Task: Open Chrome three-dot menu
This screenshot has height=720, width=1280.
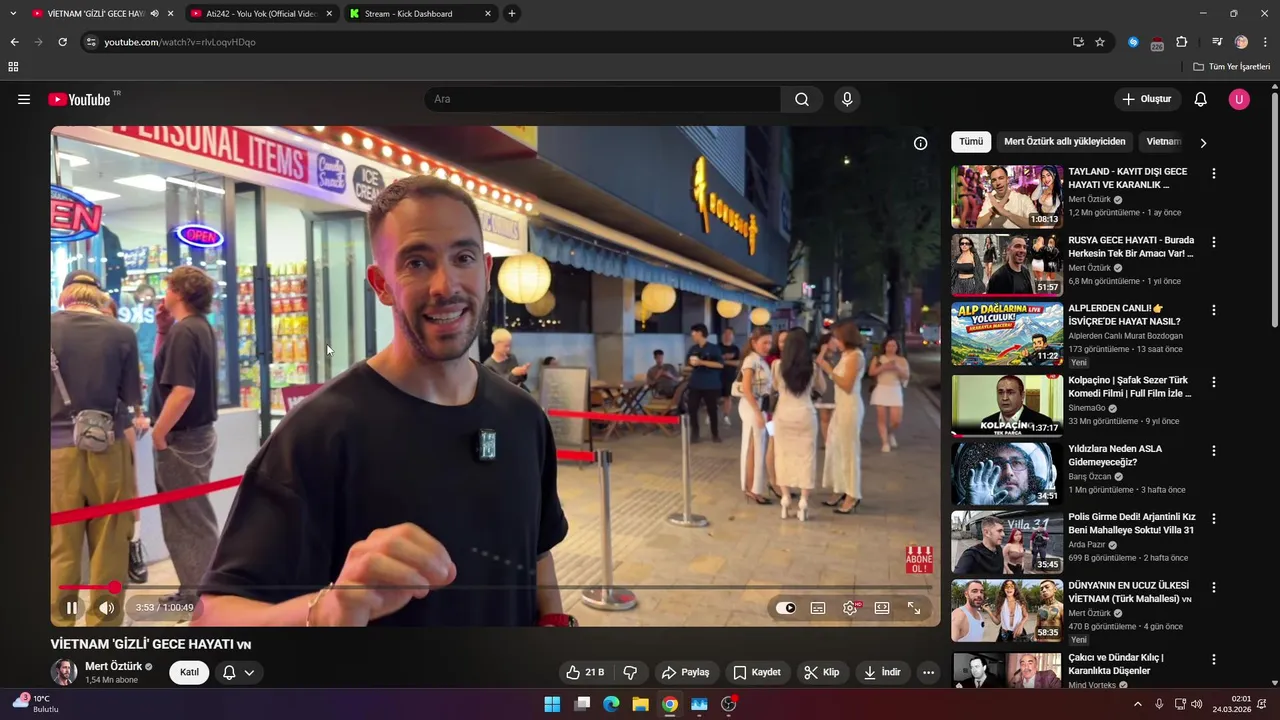Action: 1265,42
